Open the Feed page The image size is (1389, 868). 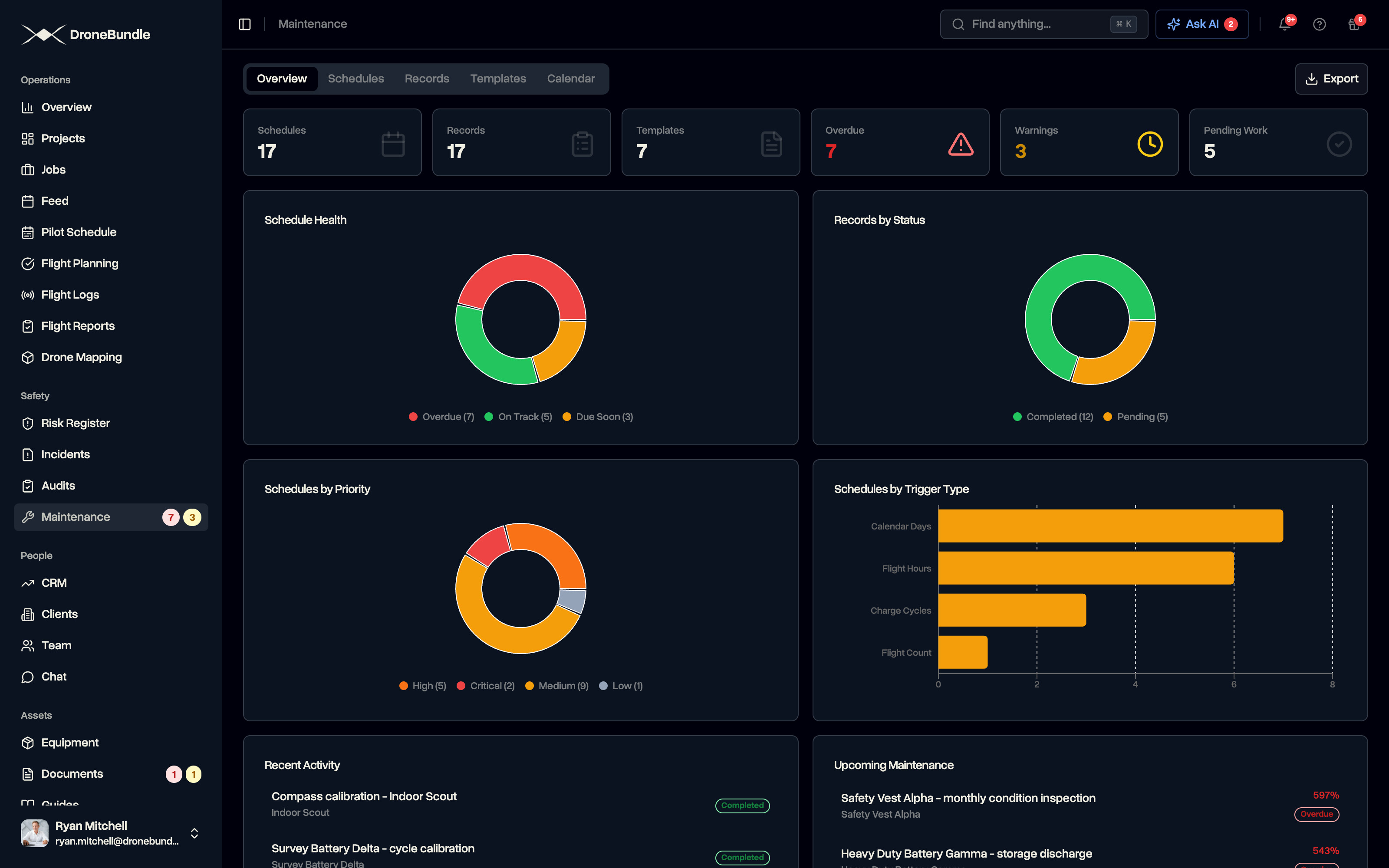pyautogui.click(x=111, y=201)
